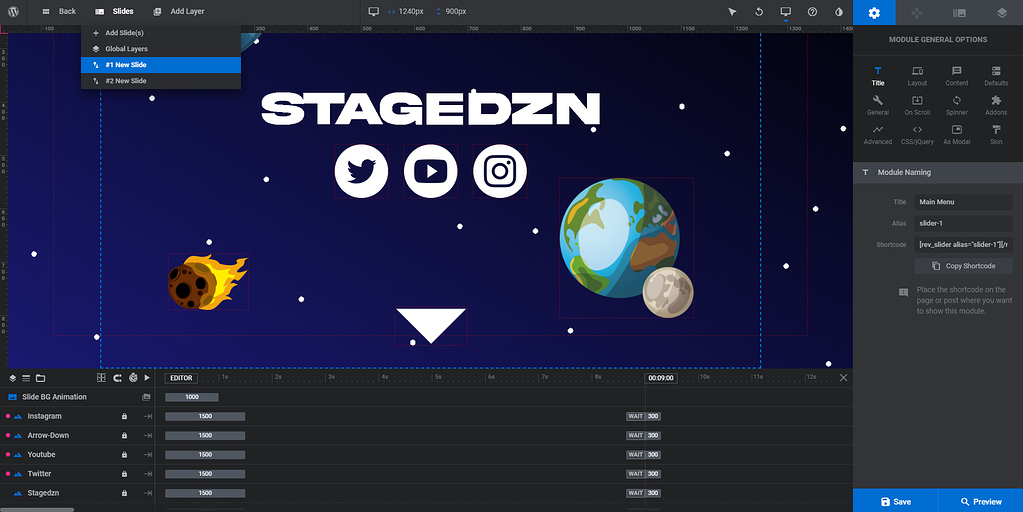Screen dimensions: 1023x512
Task: Toggle the lock on Twitter layer
Action: 124,474
